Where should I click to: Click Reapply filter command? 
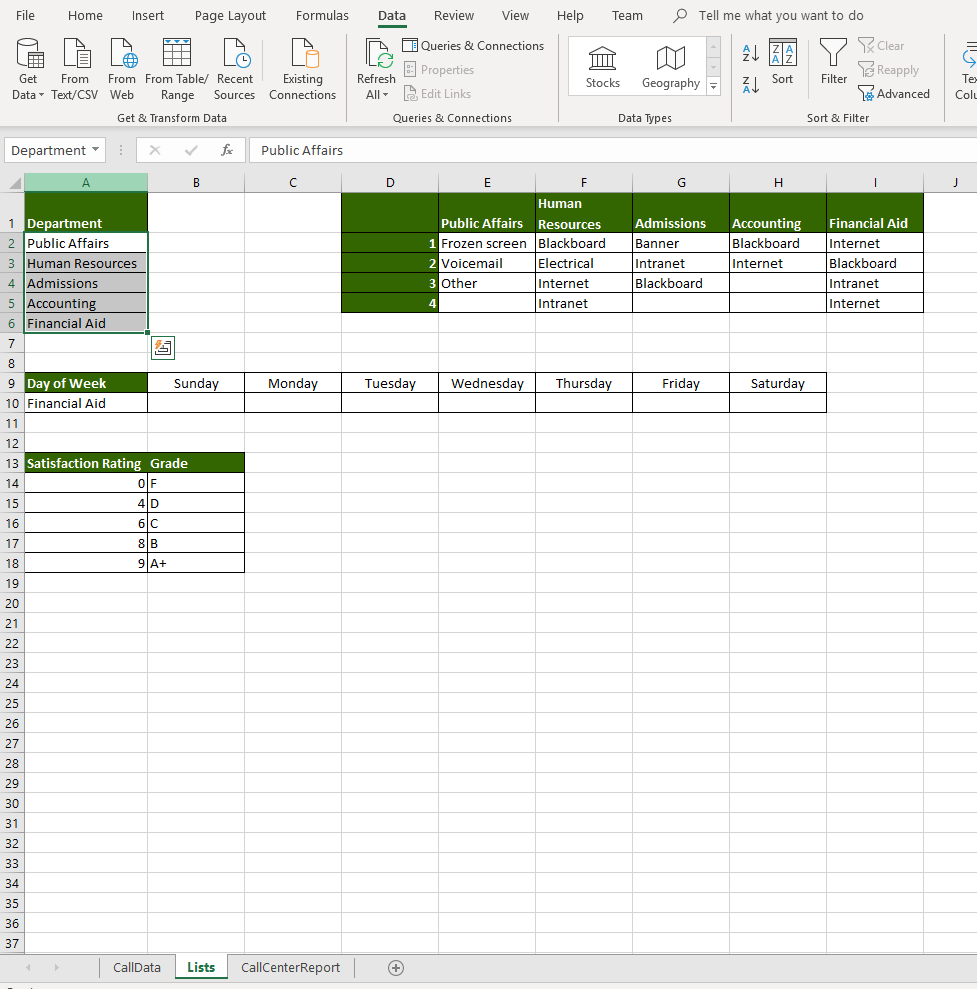pos(888,69)
